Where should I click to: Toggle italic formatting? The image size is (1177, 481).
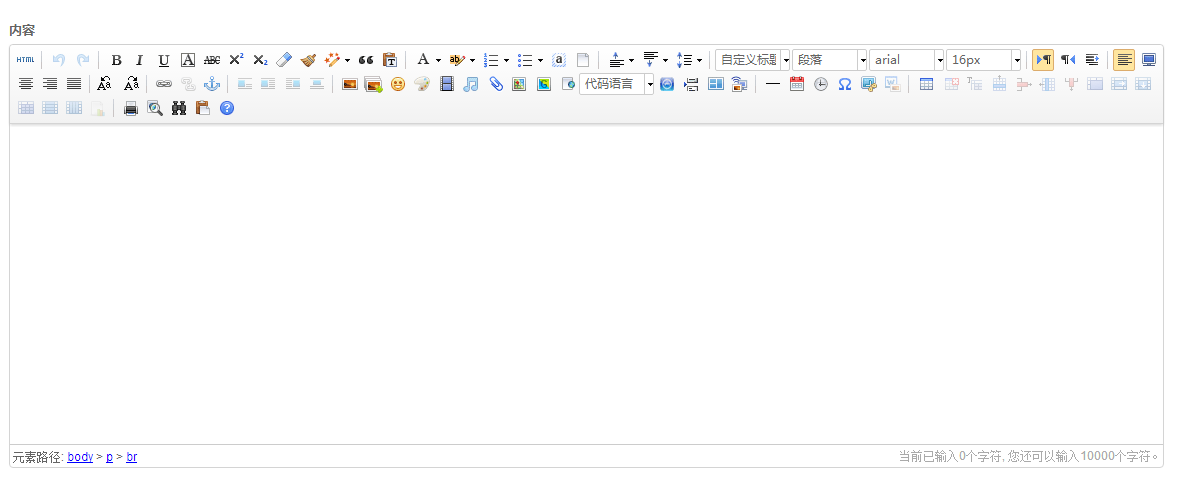tap(140, 60)
